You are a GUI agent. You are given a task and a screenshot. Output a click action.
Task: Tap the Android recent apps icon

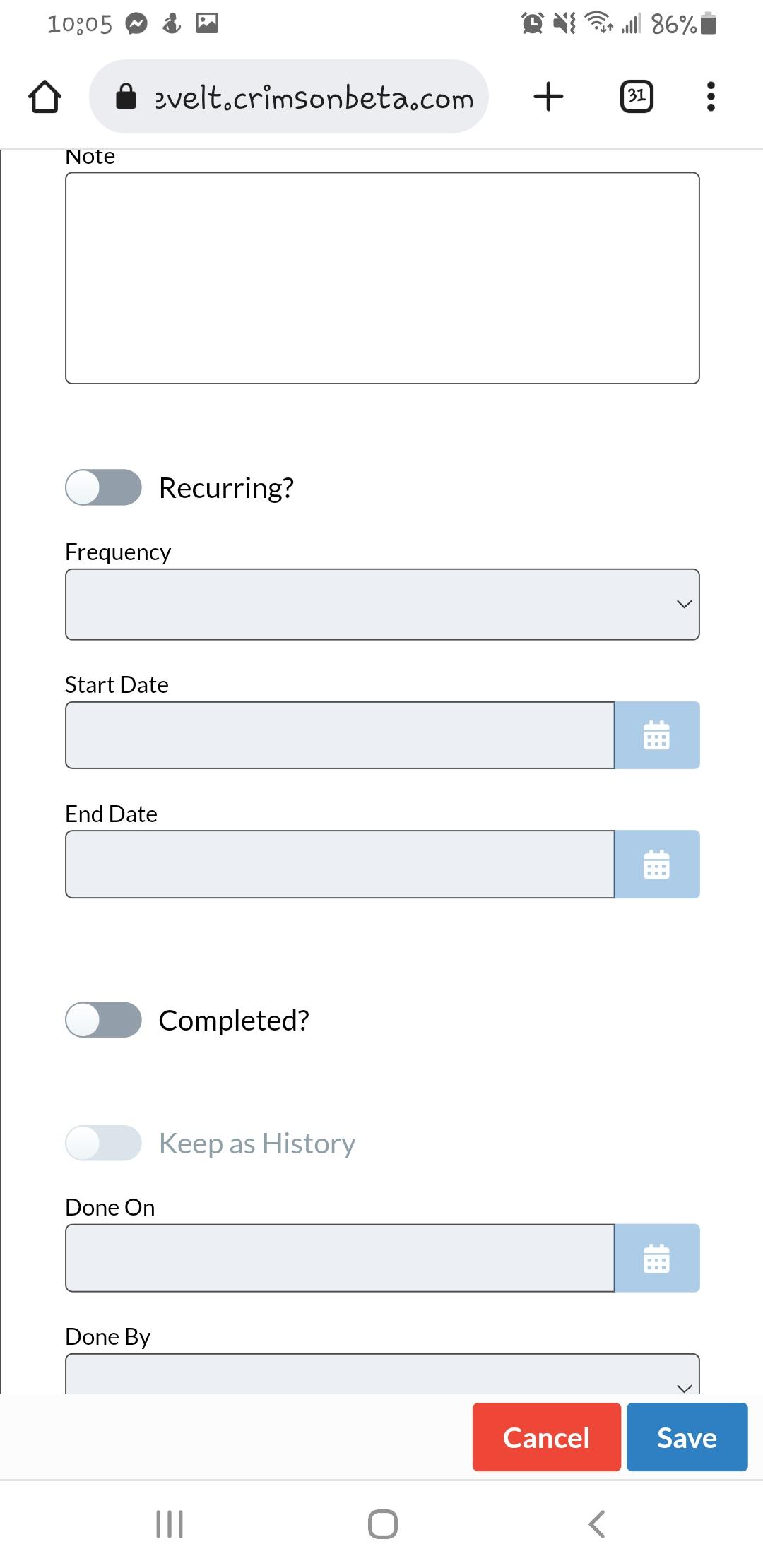tap(170, 1524)
